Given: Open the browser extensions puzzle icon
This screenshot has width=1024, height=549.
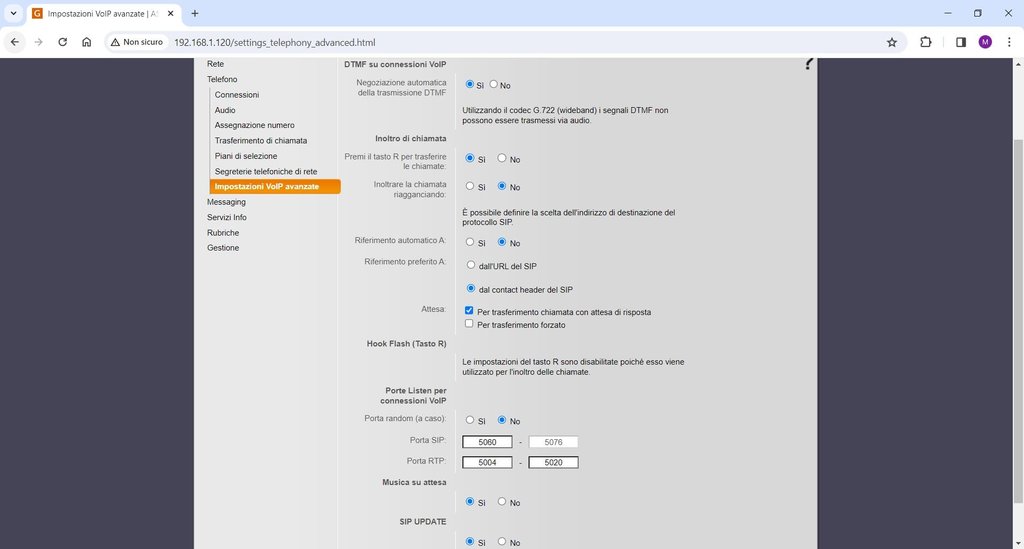Looking at the screenshot, I should (x=925, y=42).
